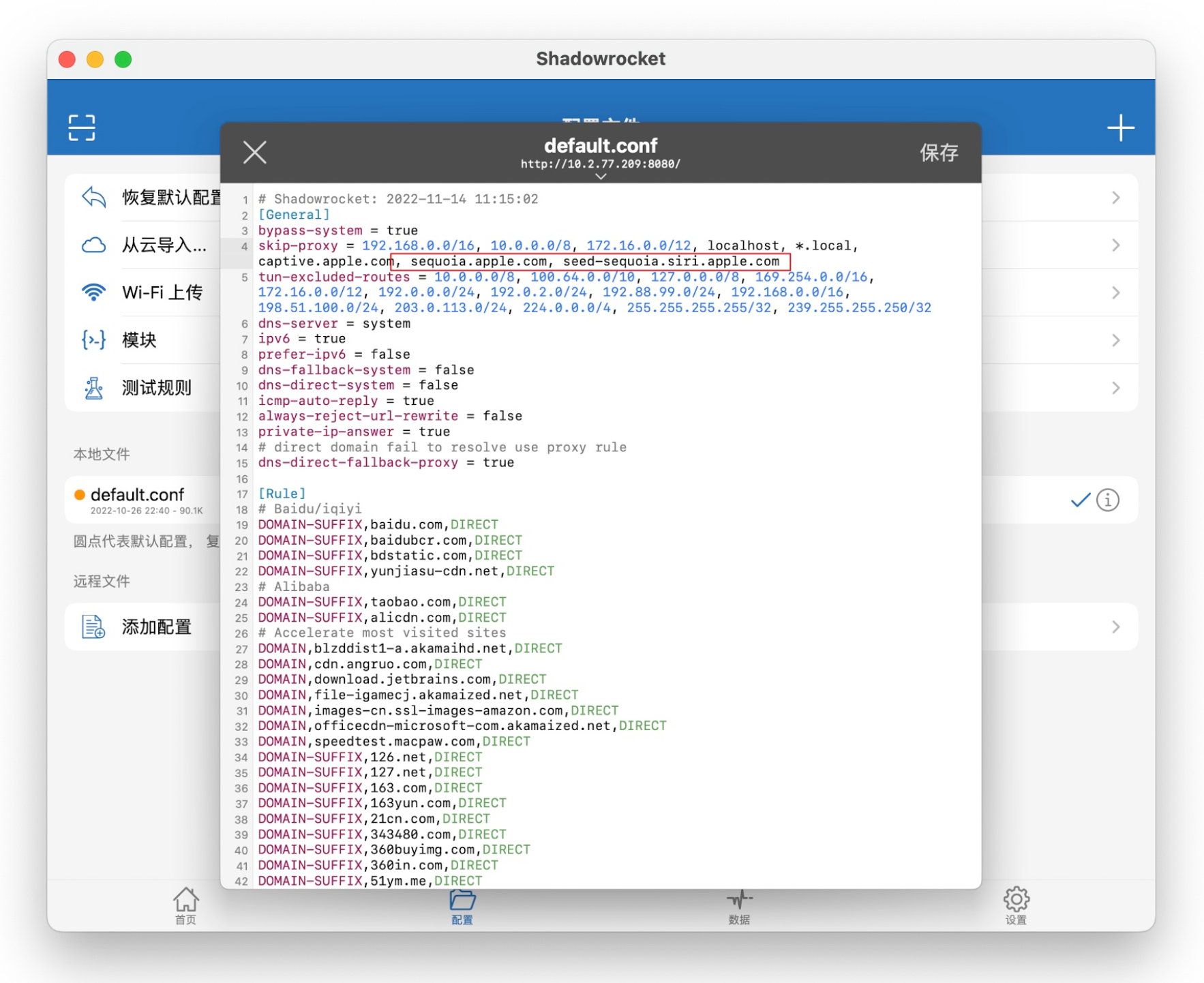Screen dimensions: 1204x983
Task: Click the [Rule] section header
Action: click(282, 494)
